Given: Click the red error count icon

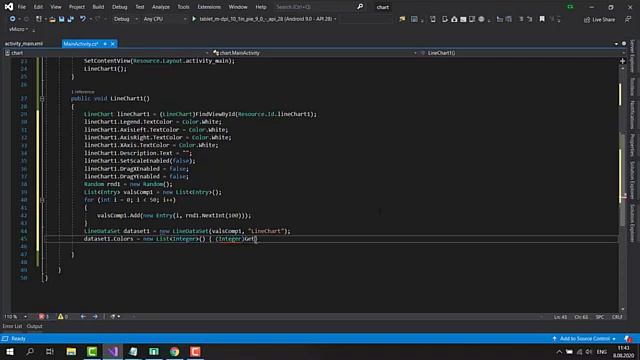Looking at the screenshot, I should pyautogui.click(x=43, y=317).
